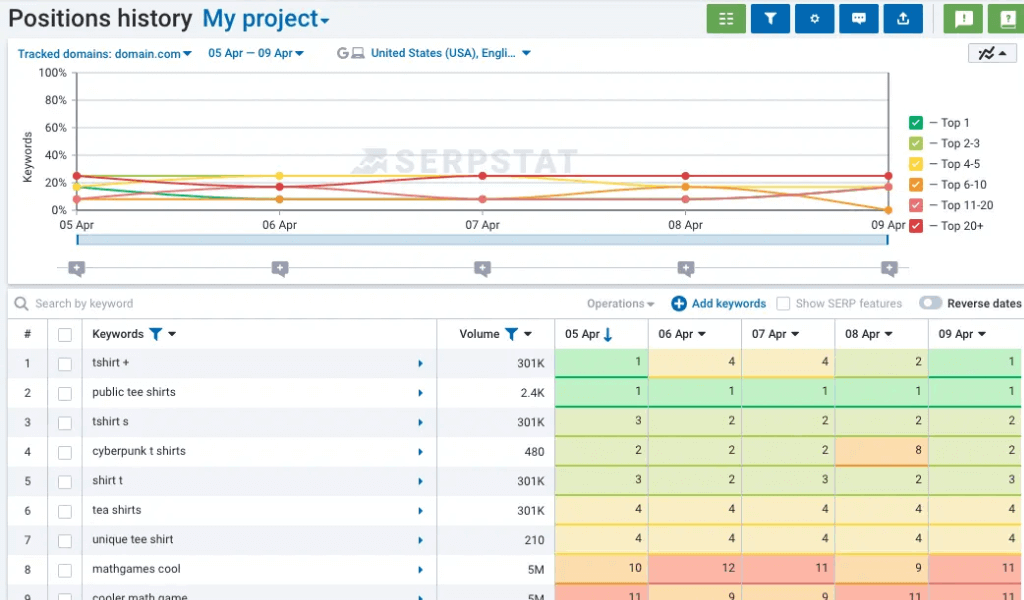
Task: Tick the checkbox for tshirt + row
Action: pyautogui.click(x=65, y=364)
